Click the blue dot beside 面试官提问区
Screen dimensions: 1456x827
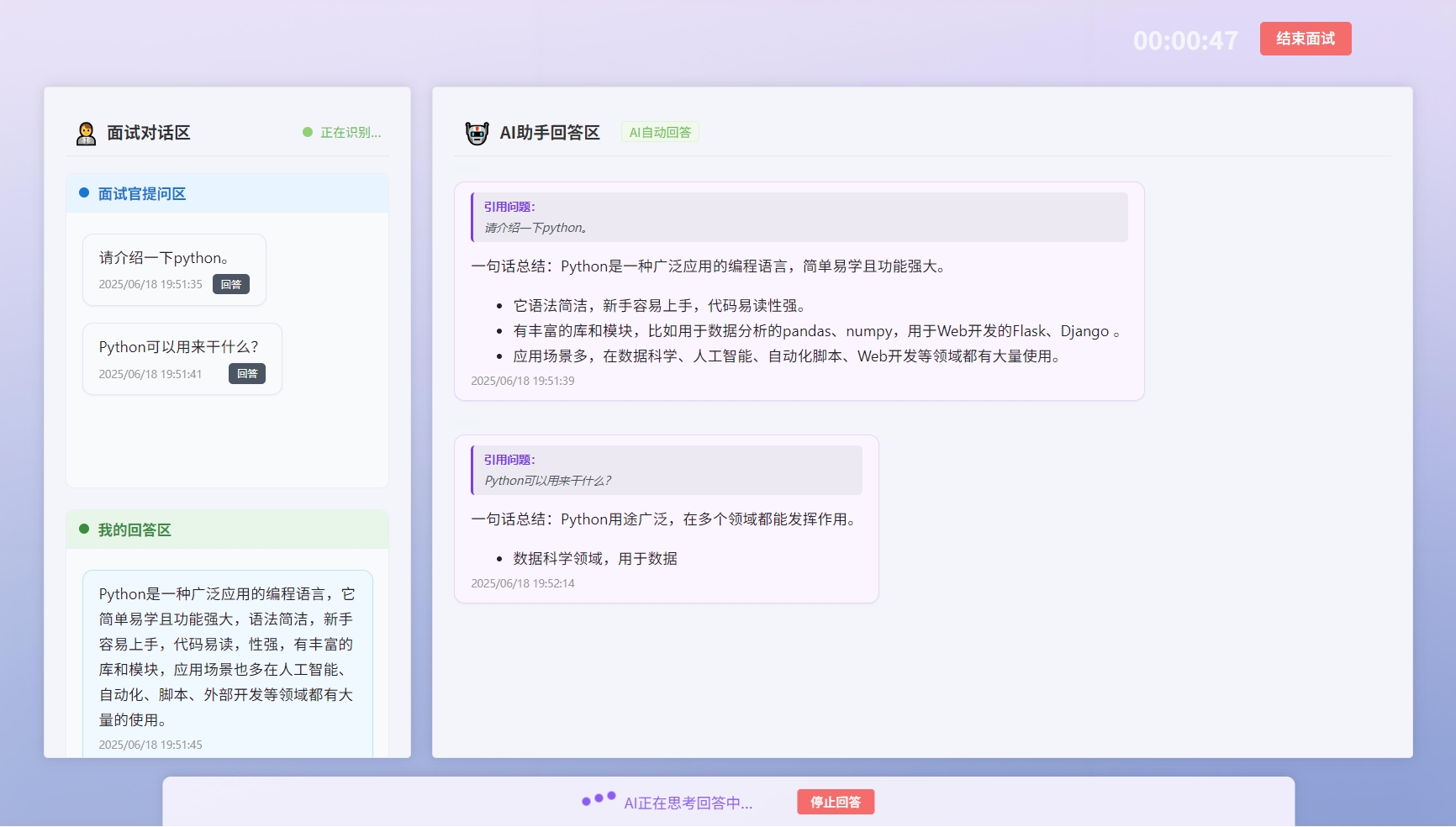pyautogui.click(x=84, y=192)
